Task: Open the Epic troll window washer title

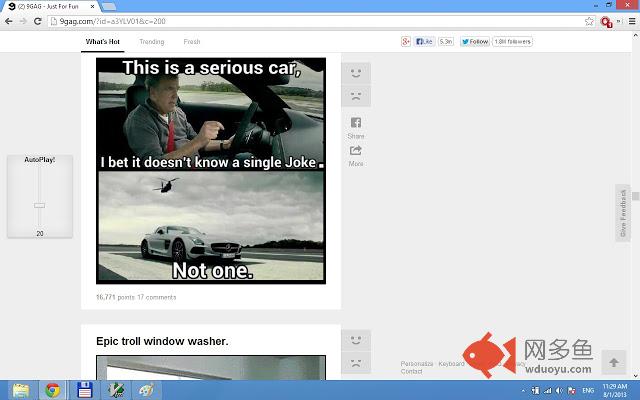Action: tap(162, 341)
